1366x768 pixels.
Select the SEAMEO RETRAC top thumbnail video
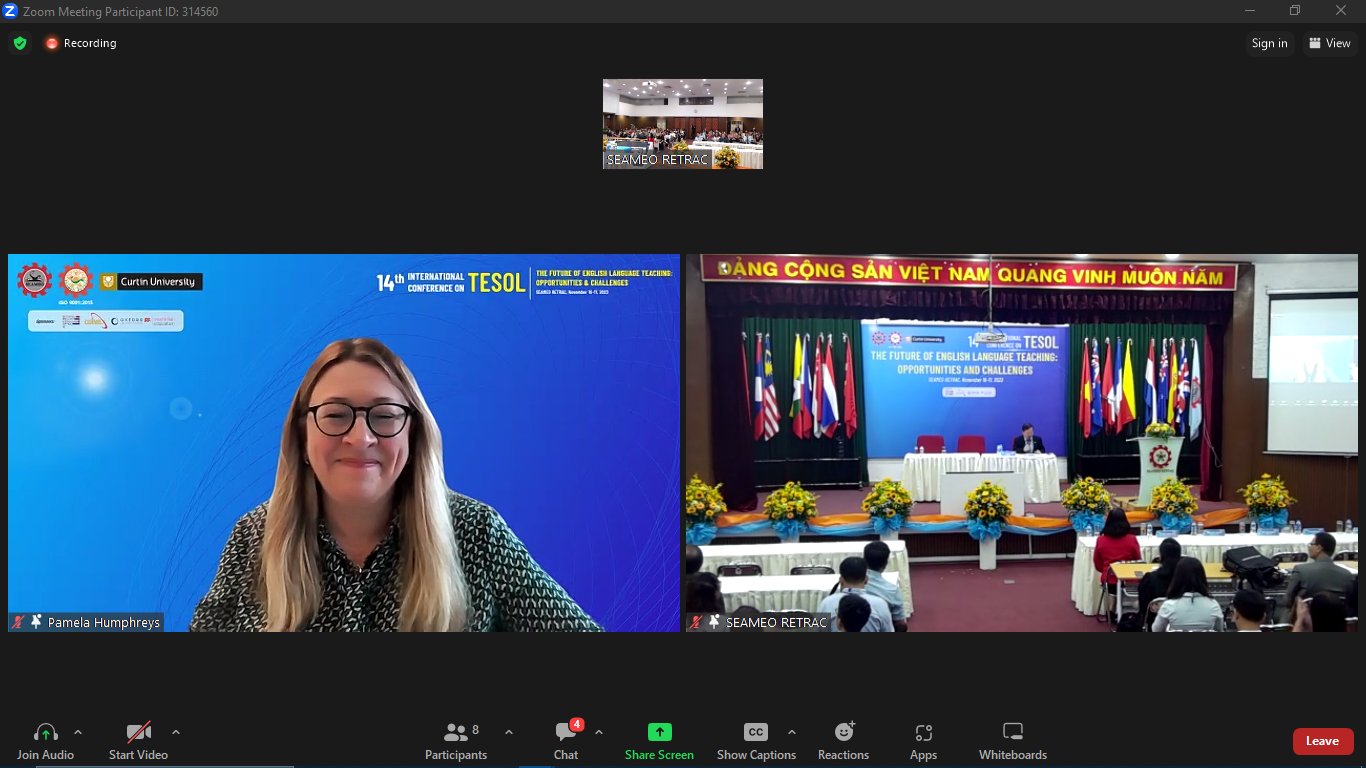[x=683, y=124]
